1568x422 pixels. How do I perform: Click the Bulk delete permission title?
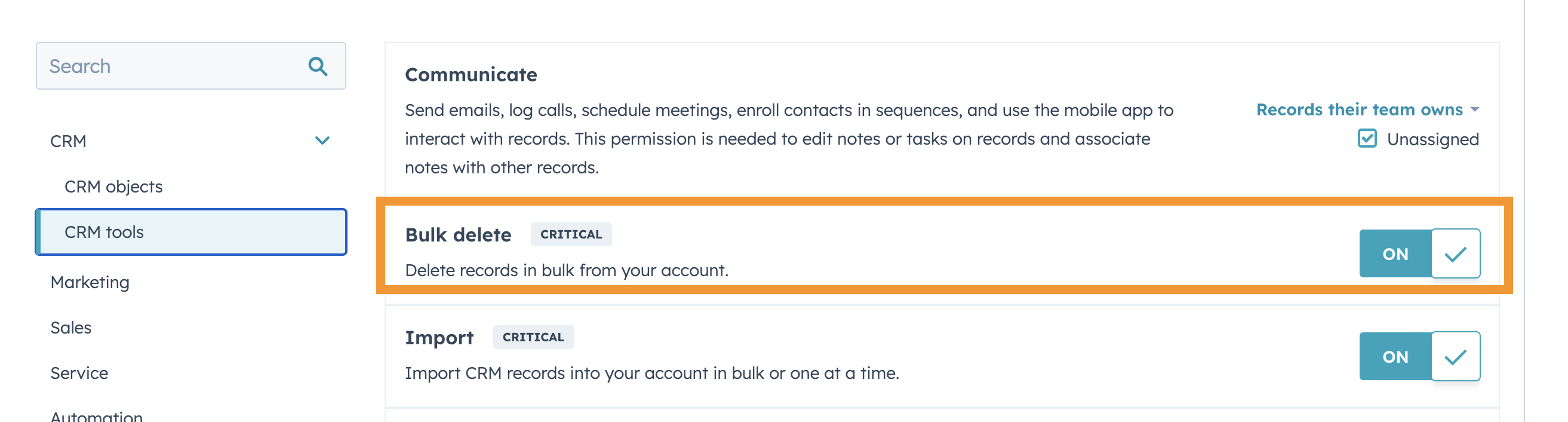pyautogui.click(x=457, y=234)
